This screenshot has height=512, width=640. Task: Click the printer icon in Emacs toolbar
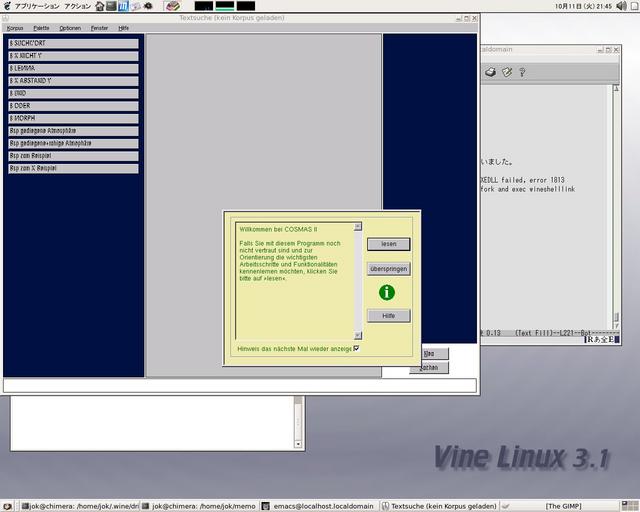[x=490, y=72]
